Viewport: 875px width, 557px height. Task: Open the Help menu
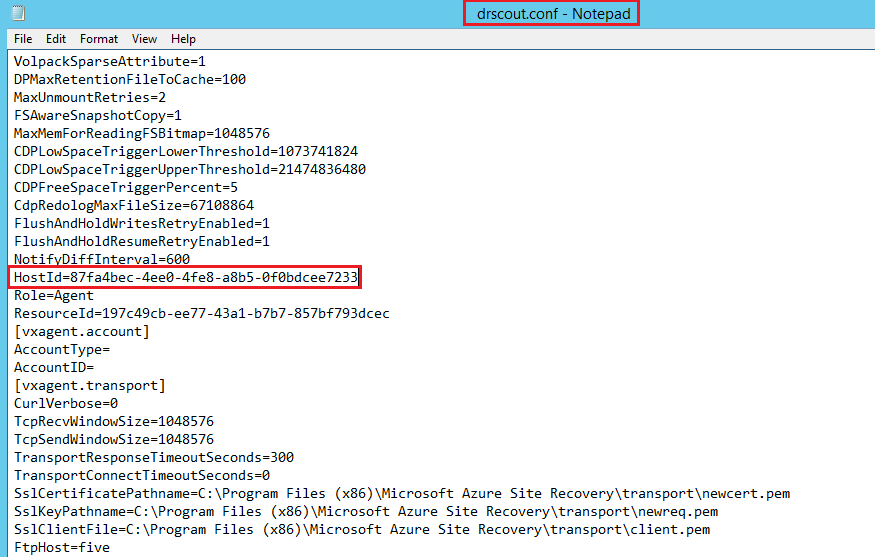pos(183,39)
